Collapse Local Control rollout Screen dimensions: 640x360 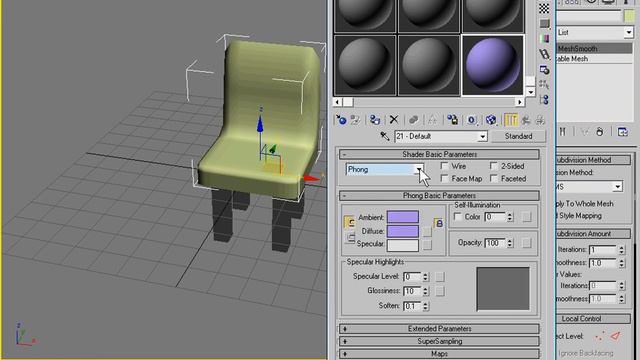point(593,319)
